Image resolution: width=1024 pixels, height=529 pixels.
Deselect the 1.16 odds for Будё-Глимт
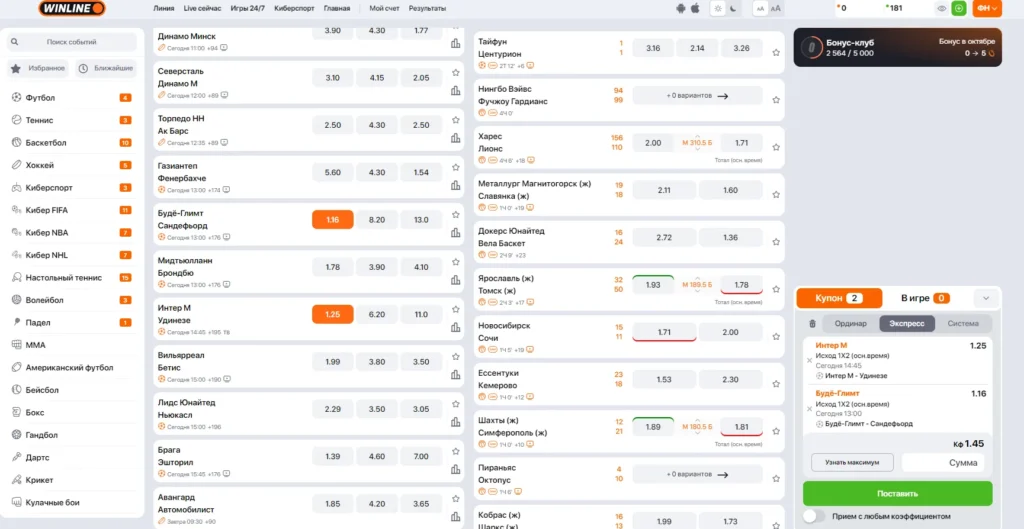(x=333, y=220)
